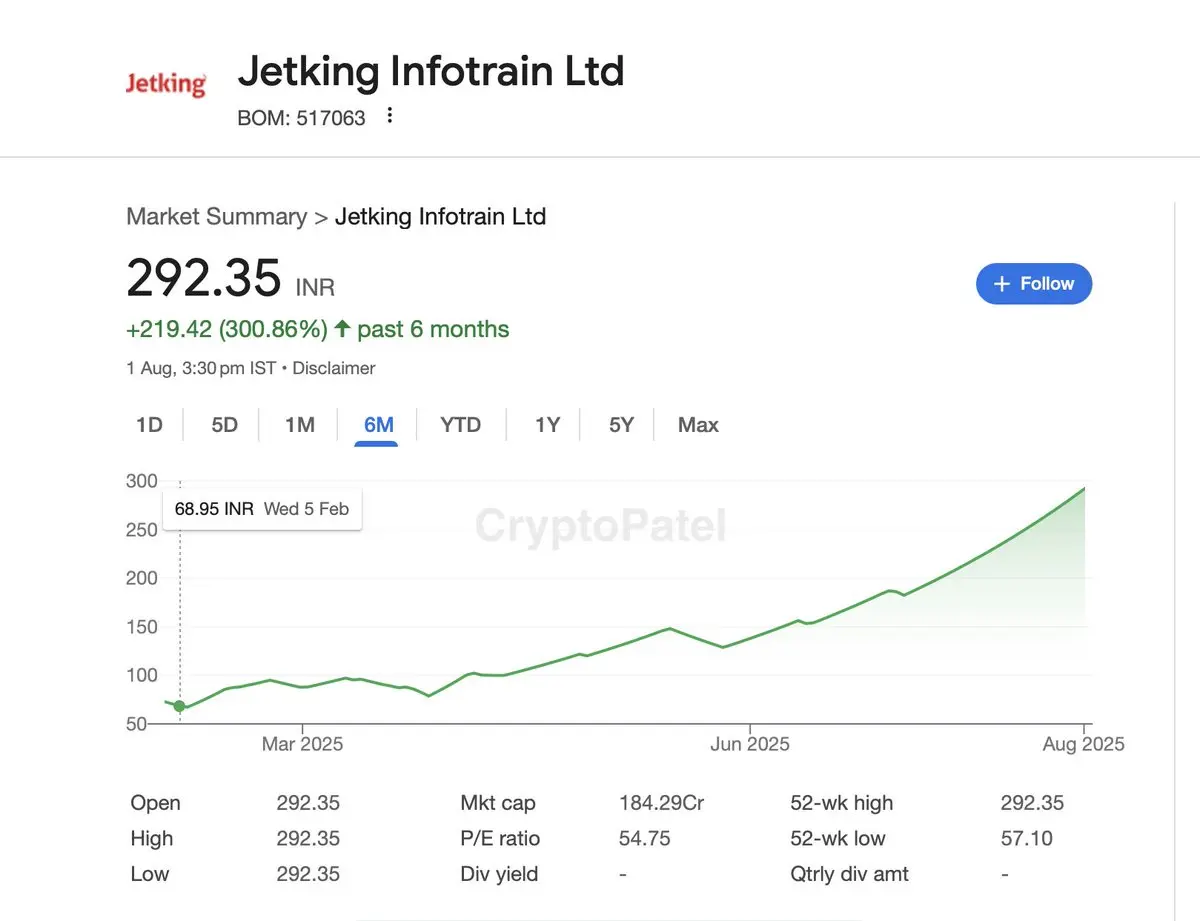Open the Market Summary breadcrumb link
The width and height of the screenshot is (1200, 921).
216,217
